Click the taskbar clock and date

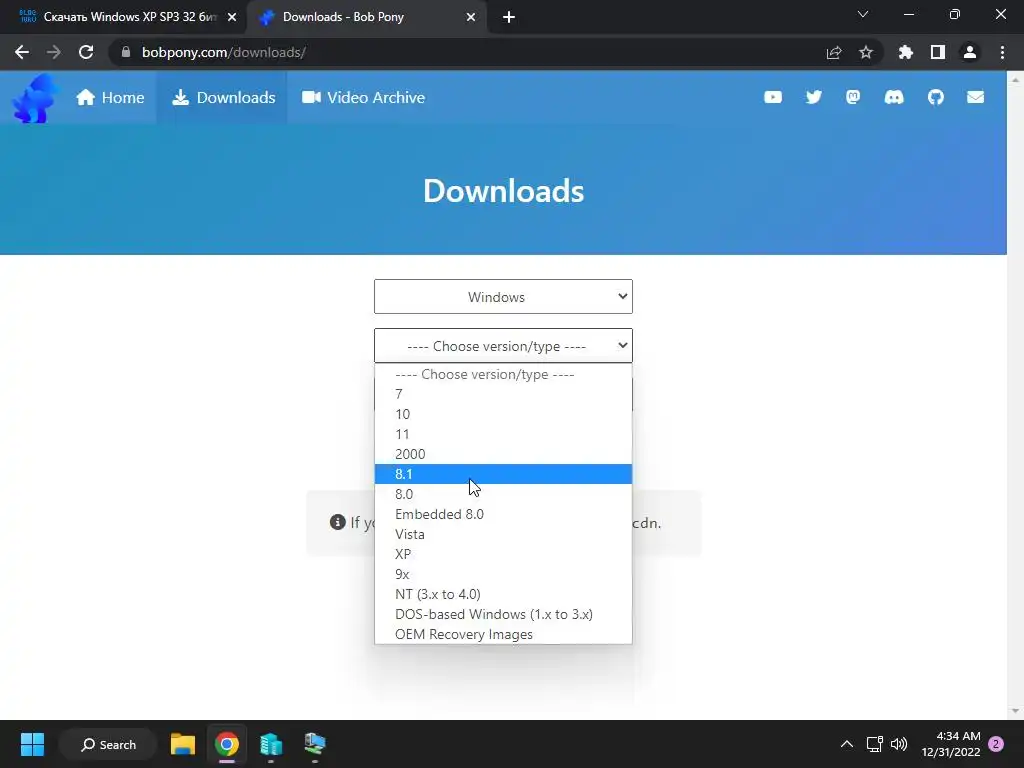coord(950,744)
